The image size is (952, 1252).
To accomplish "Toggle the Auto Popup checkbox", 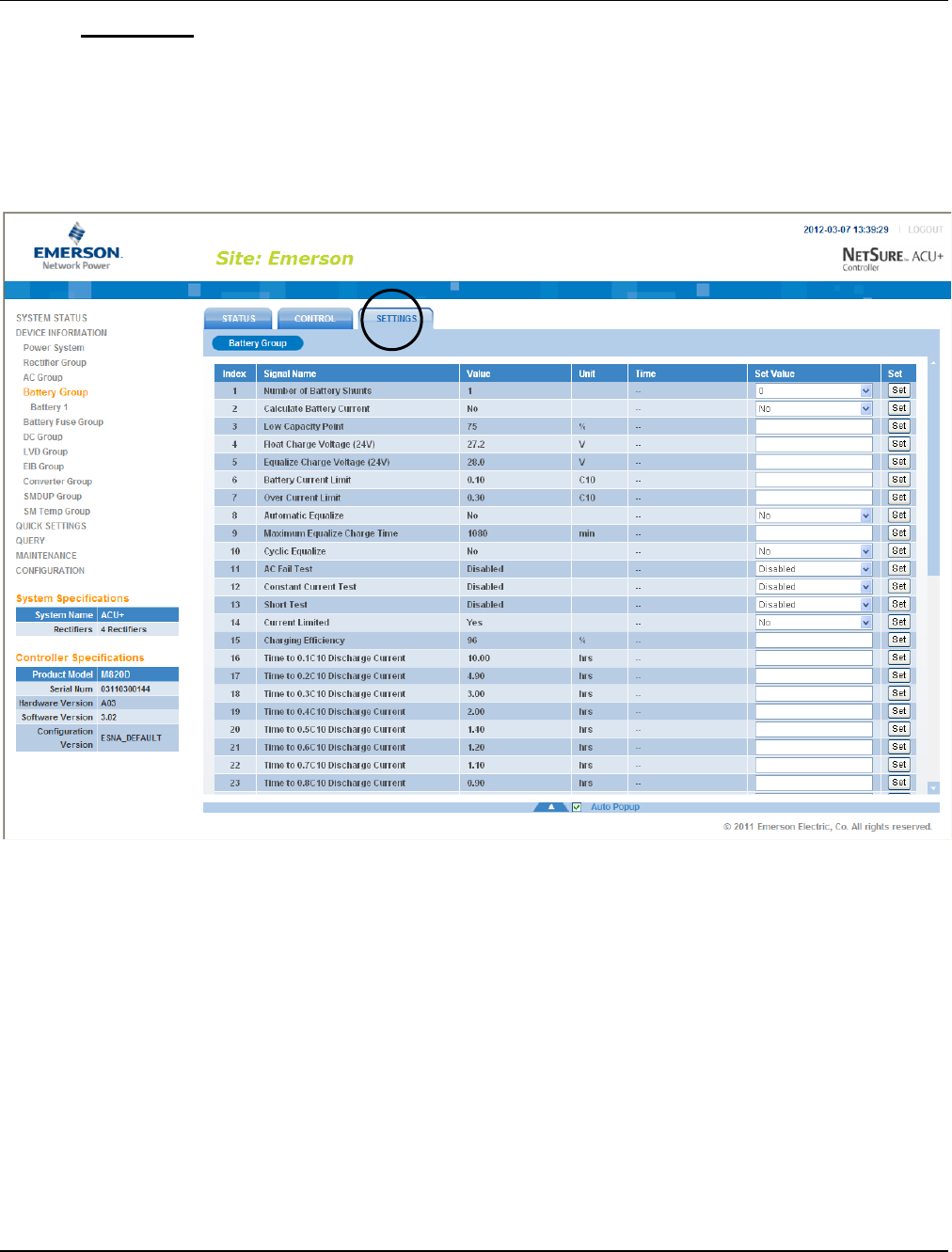I will point(577,807).
